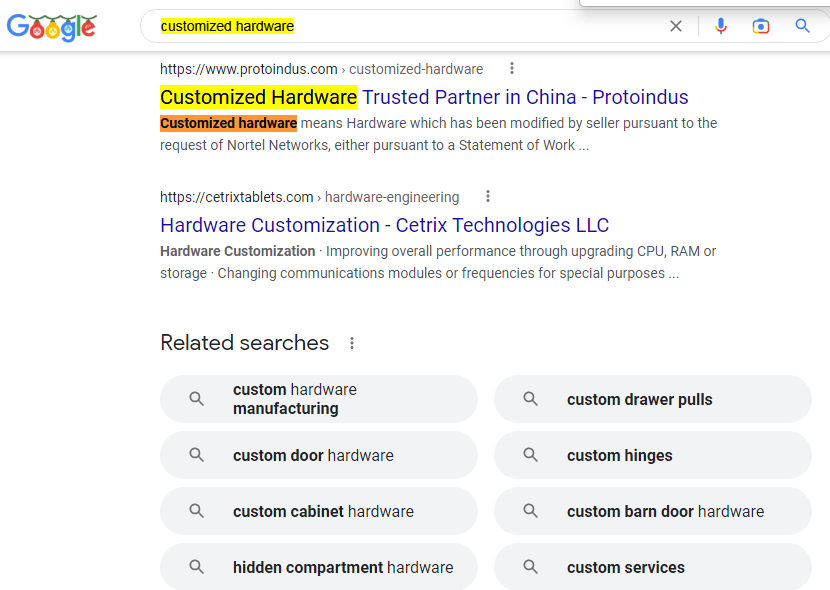
Task: Submit query with blue magnifier icon
Action: [802, 25]
